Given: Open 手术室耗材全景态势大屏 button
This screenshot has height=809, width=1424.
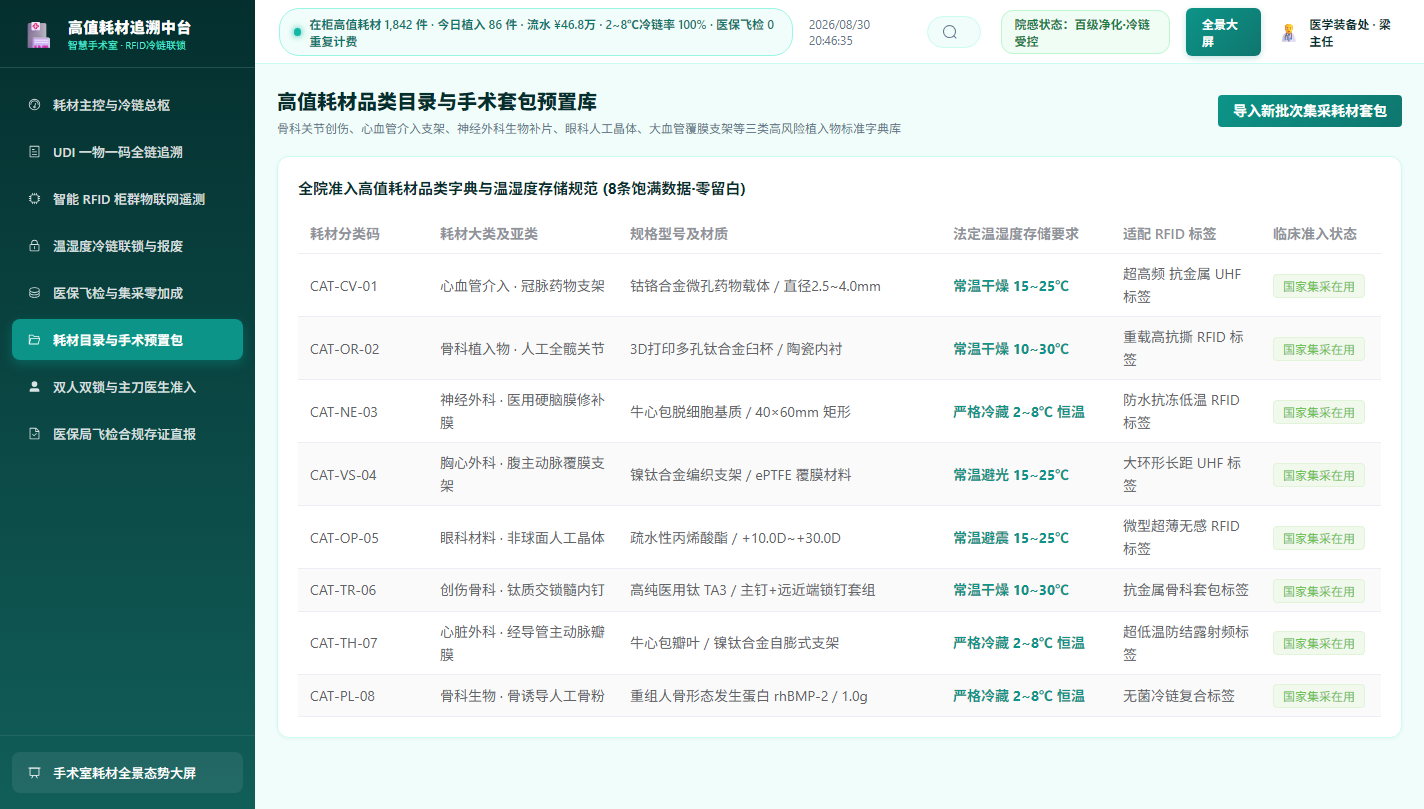Looking at the screenshot, I should pos(127,773).
